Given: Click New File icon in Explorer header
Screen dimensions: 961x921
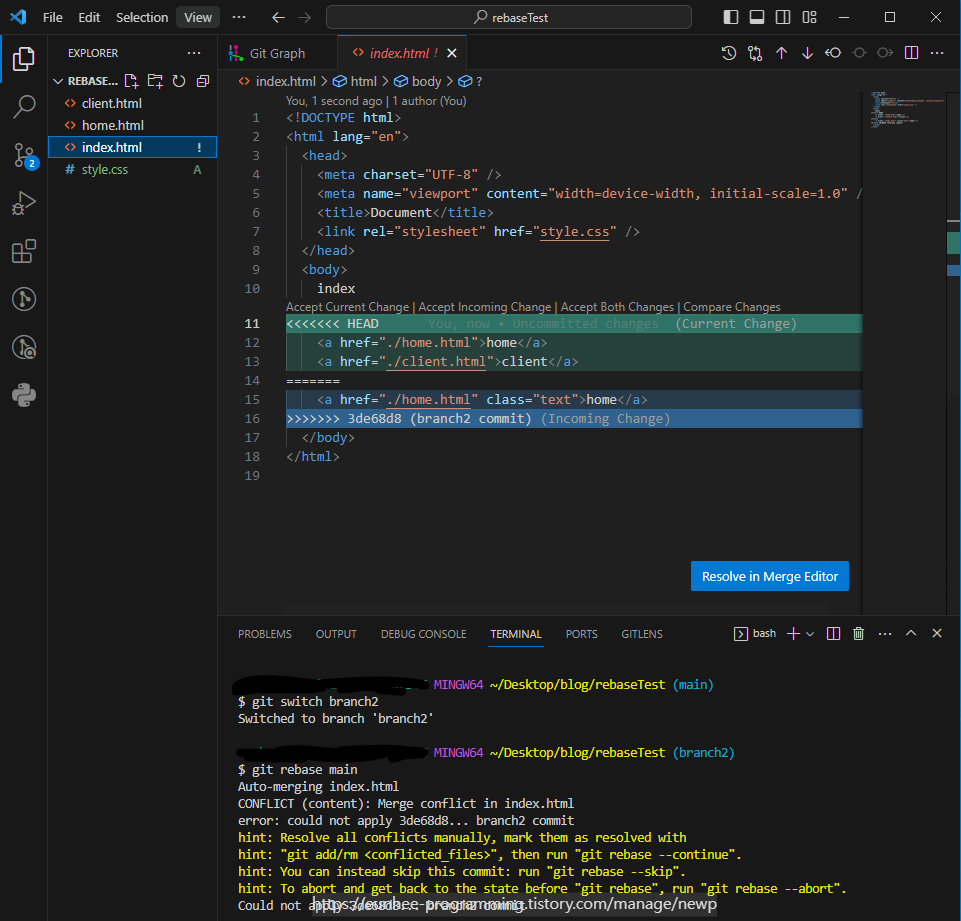Looking at the screenshot, I should tap(131, 81).
